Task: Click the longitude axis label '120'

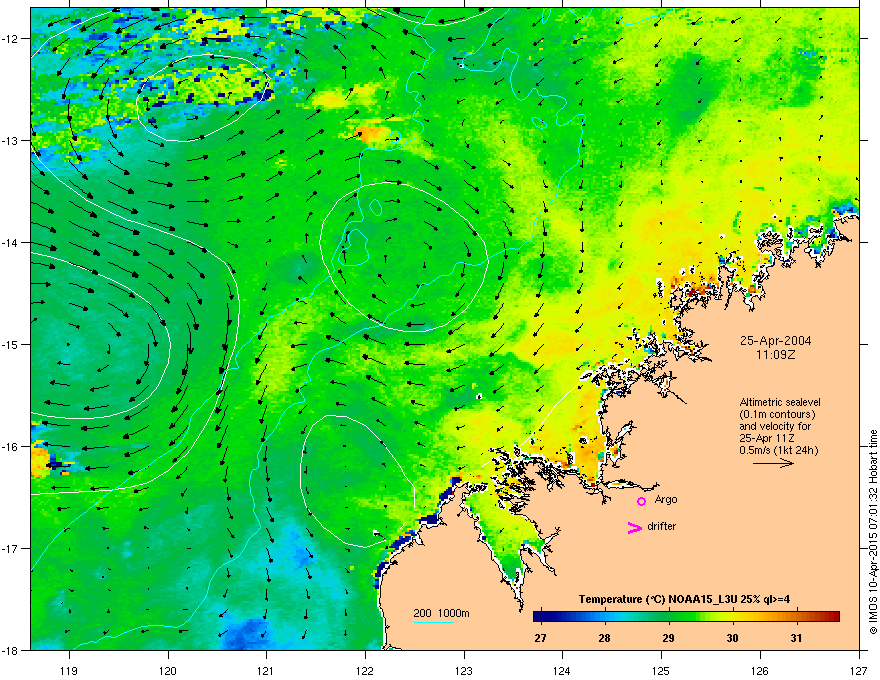Action: (168, 670)
